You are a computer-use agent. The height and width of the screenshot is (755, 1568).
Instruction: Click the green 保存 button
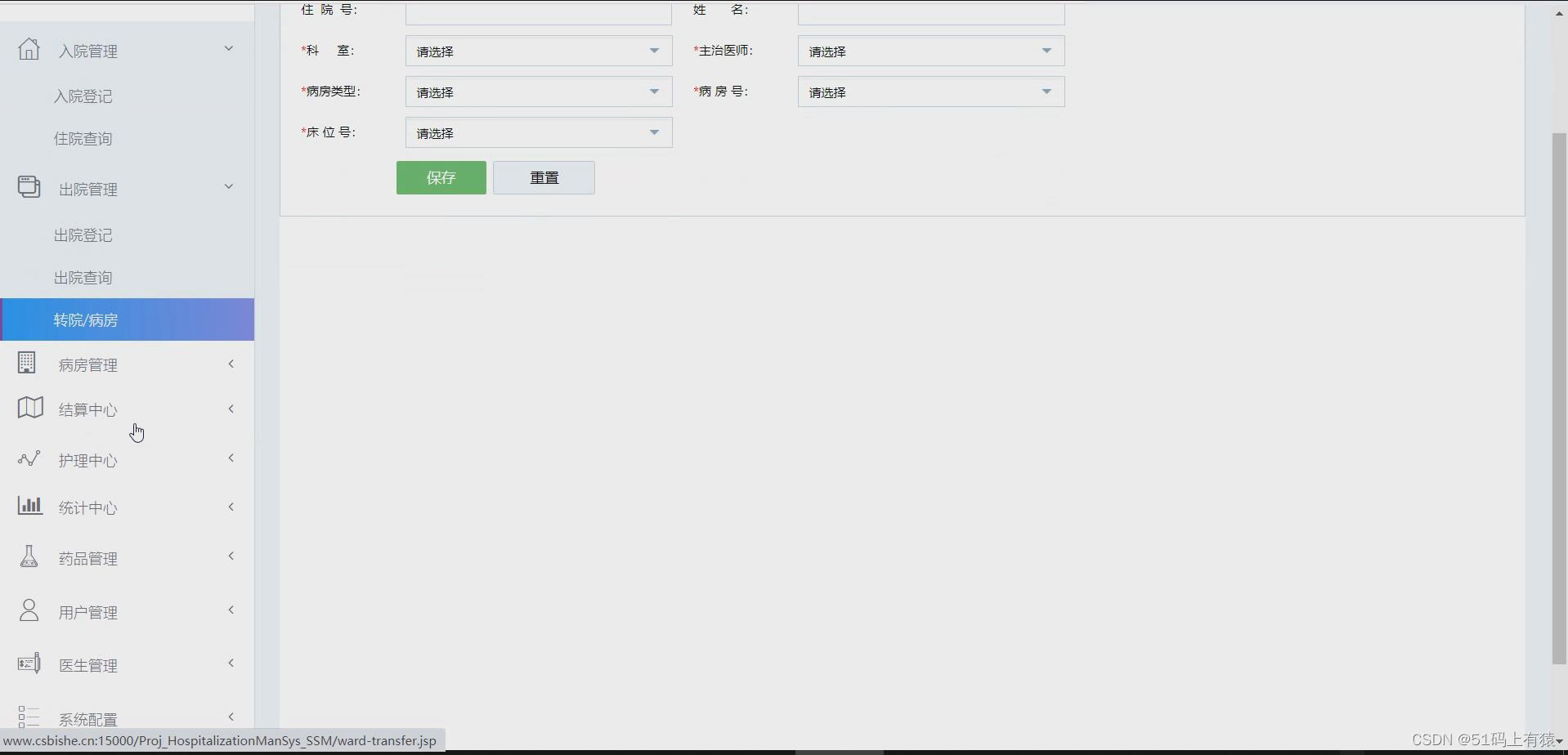(x=441, y=177)
